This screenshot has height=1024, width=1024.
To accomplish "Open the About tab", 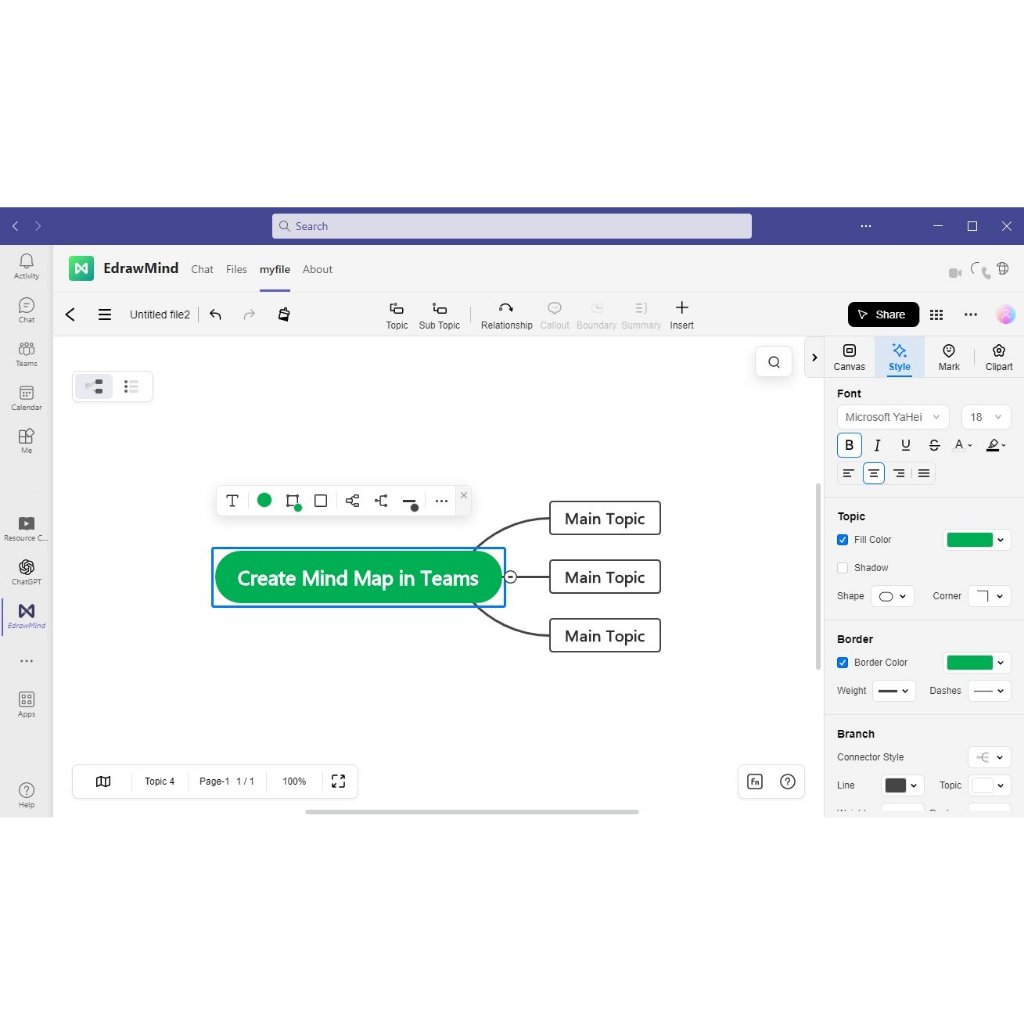I will pyautogui.click(x=317, y=269).
